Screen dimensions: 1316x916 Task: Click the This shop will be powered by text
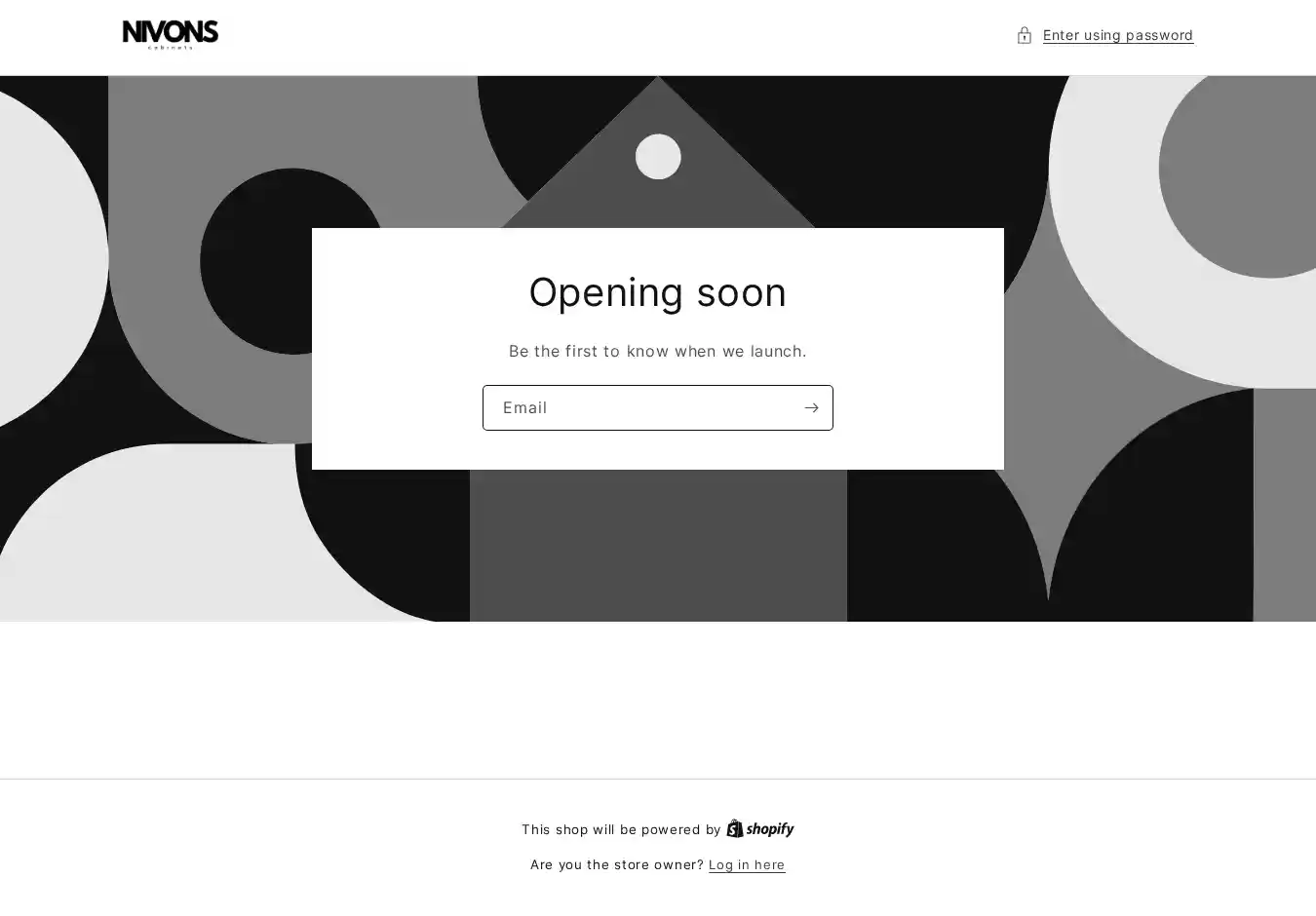click(621, 829)
